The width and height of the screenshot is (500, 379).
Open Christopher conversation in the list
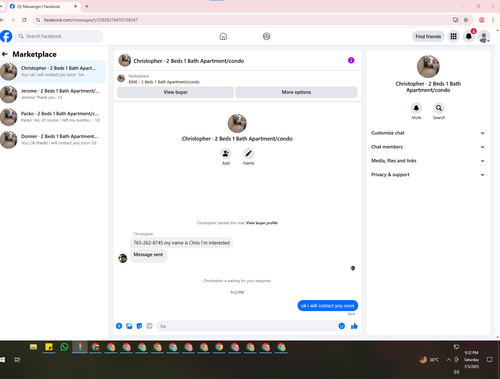(x=53, y=71)
